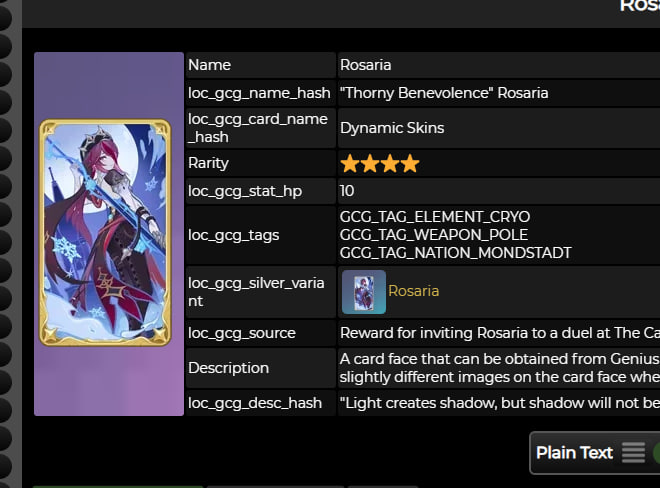Select the Description label cell
660x488 pixels.
point(261,368)
